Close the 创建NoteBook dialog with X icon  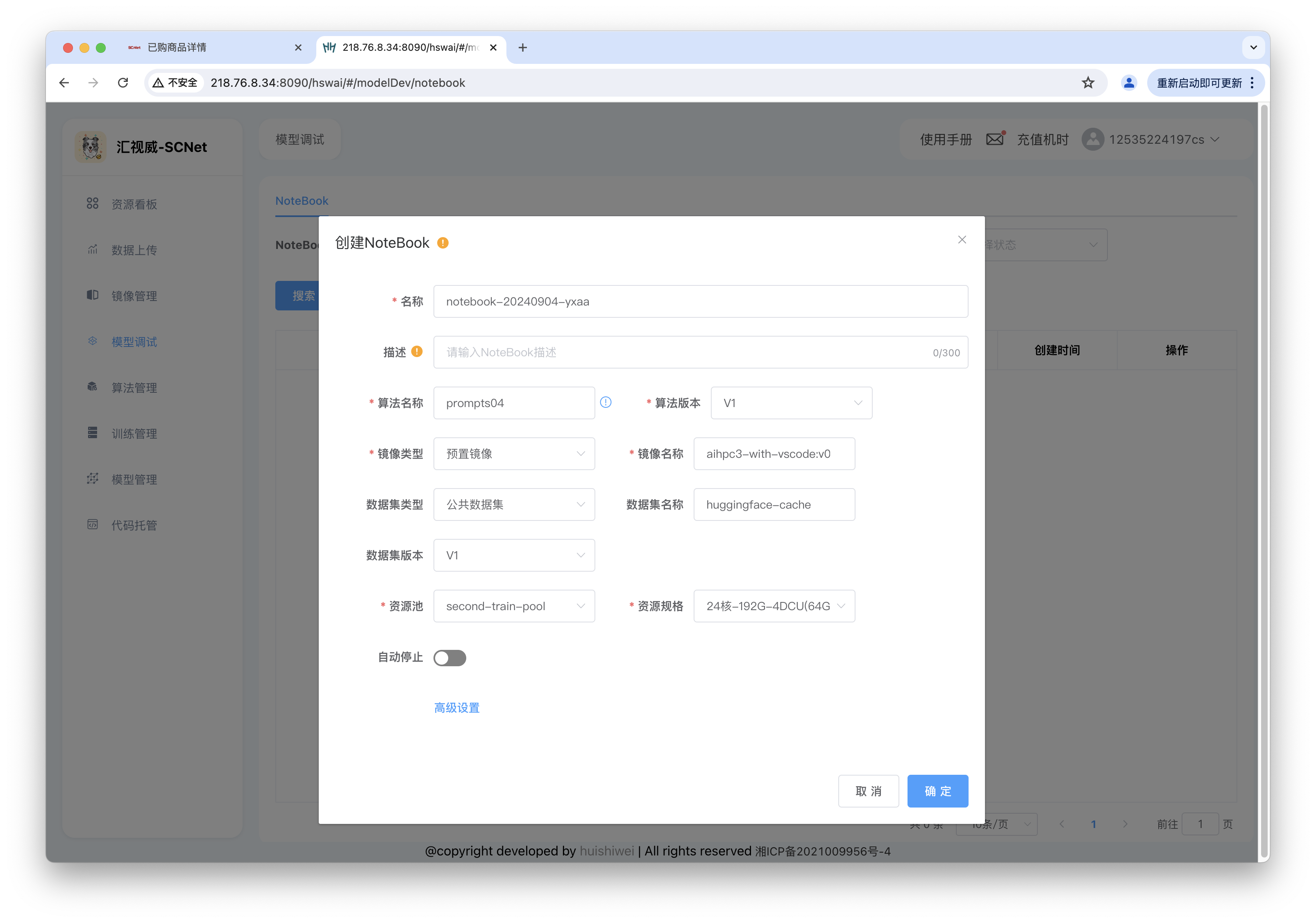(x=962, y=240)
